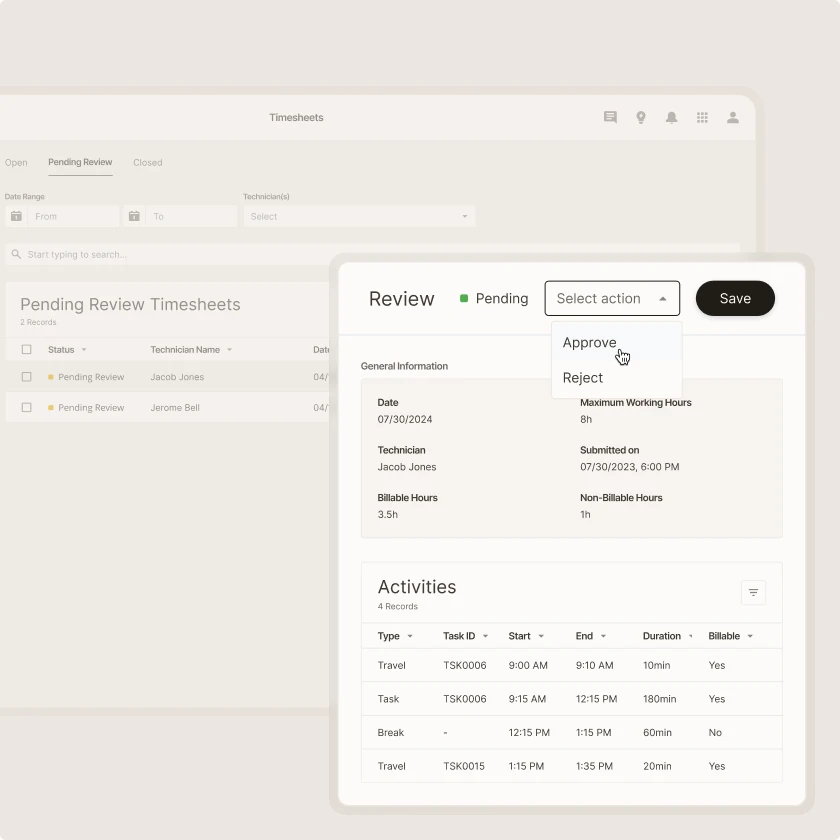This screenshot has height=840, width=840.
Task: Click the green Pending status indicator
Action: tap(464, 298)
